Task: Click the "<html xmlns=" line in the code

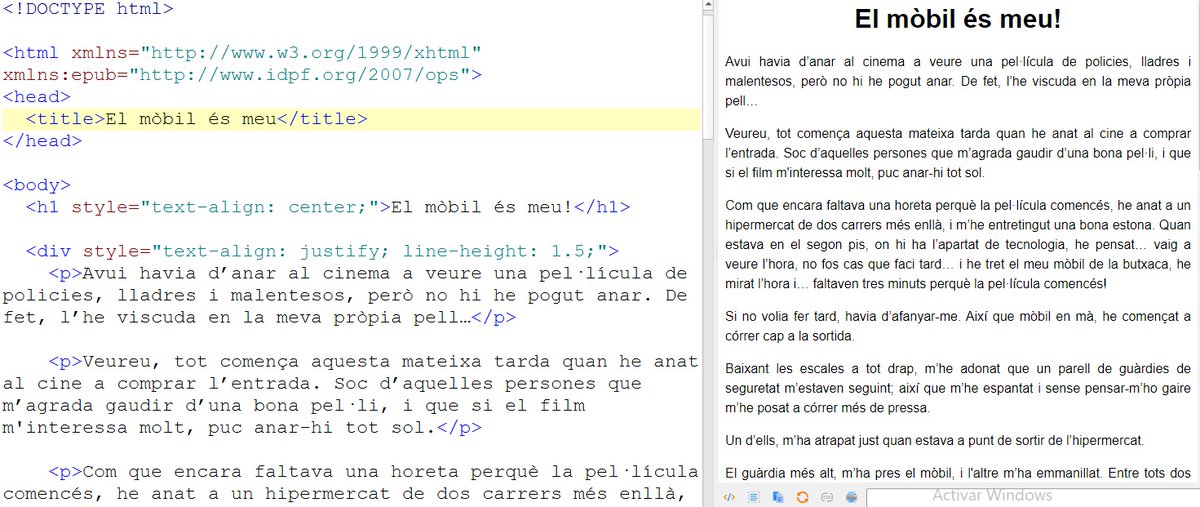Action: 243,53
